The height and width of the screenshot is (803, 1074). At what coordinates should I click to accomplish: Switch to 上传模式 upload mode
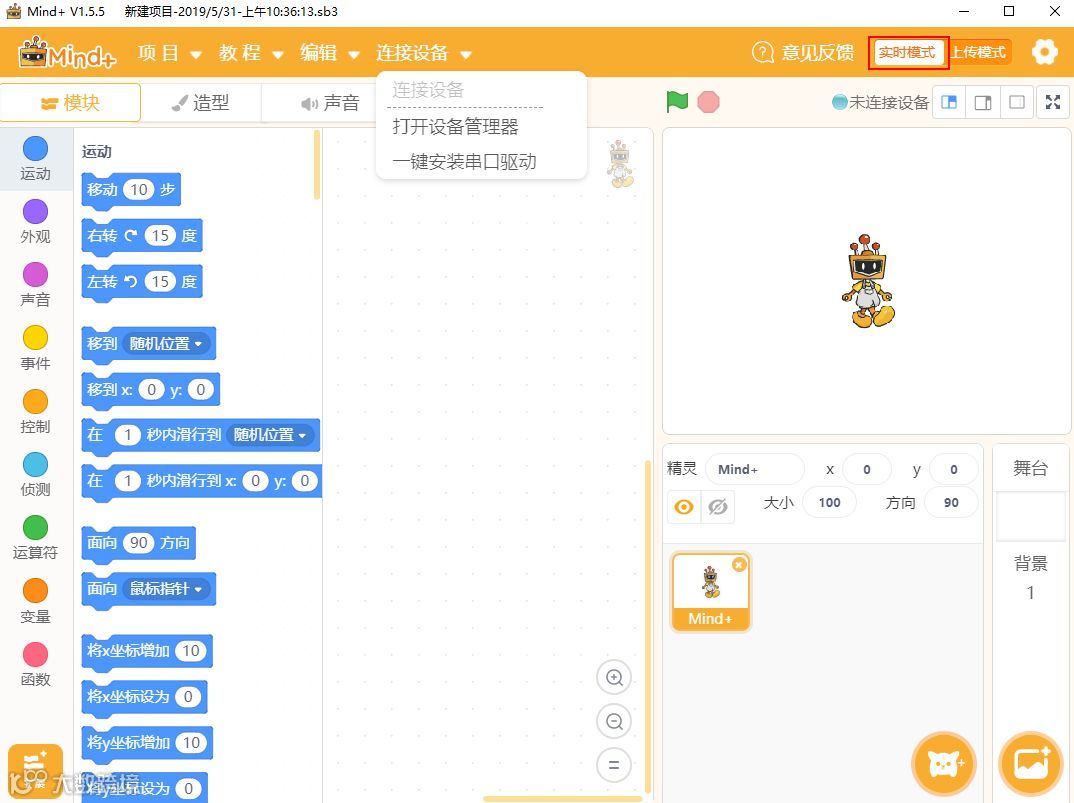(978, 53)
